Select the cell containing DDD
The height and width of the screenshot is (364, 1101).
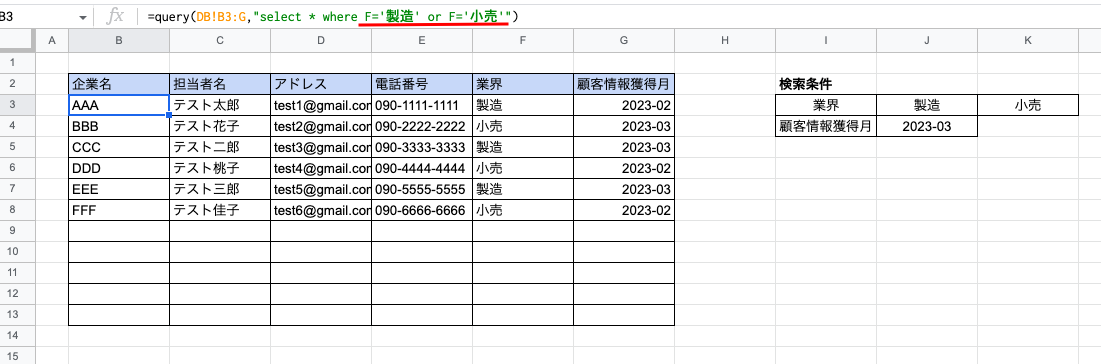pos(119,169)
